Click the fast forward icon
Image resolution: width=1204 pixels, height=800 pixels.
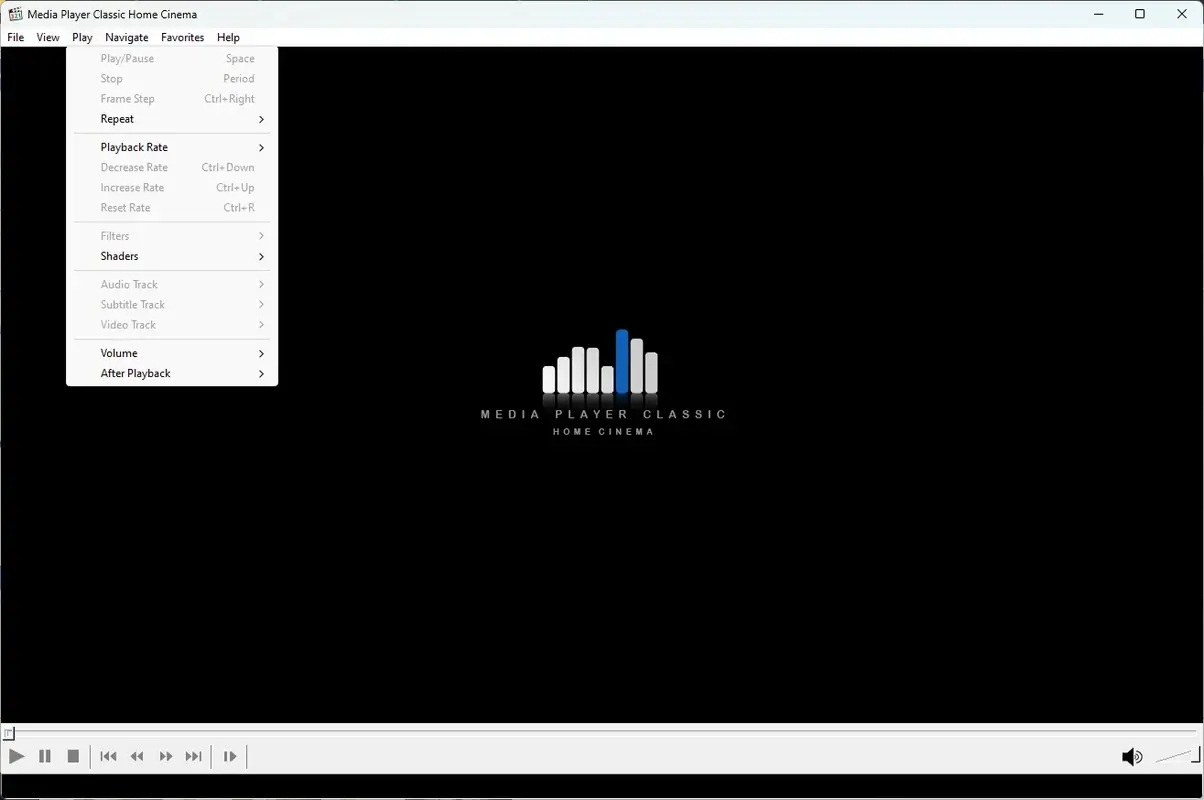click(165, 756)
